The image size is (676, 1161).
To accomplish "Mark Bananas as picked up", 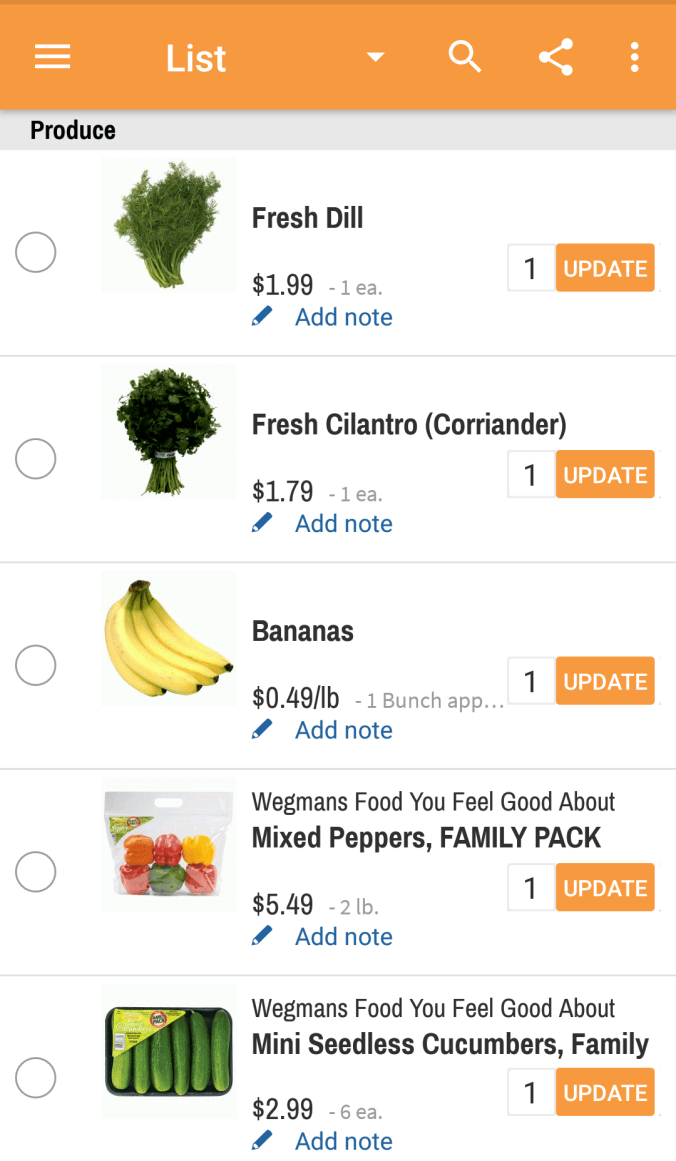I will [36, 665].
